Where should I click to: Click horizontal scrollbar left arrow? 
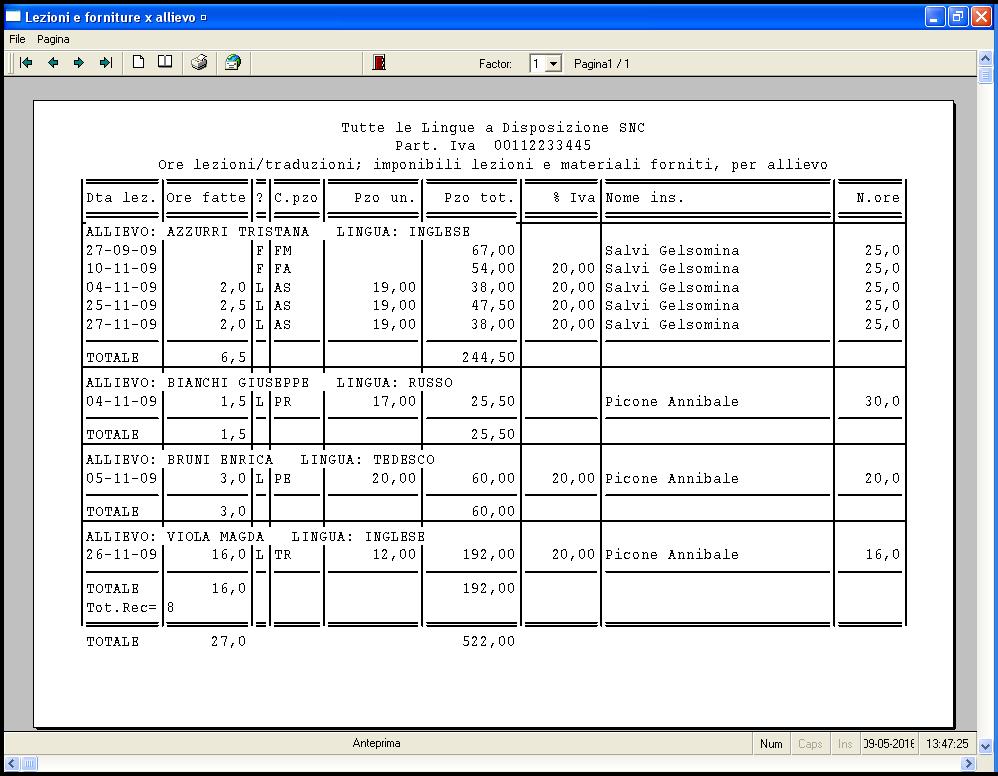12,763
